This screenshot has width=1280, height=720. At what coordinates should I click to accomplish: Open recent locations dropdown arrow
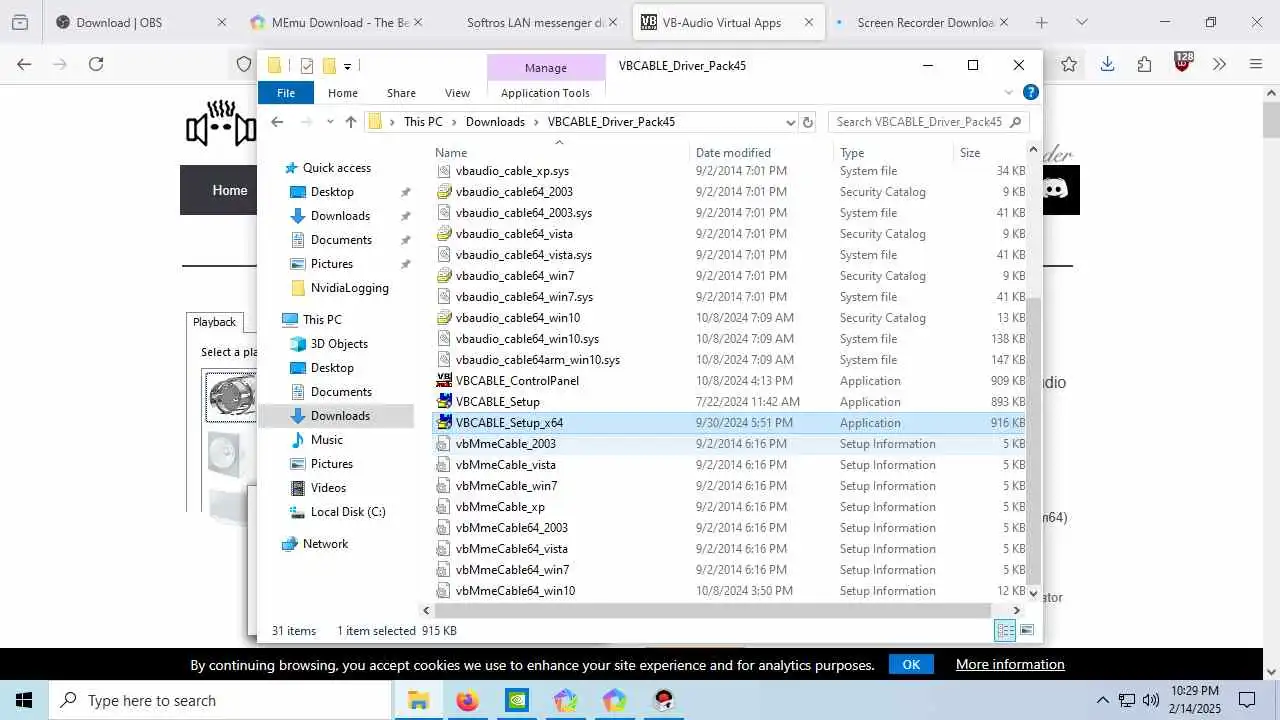[328, 122]
